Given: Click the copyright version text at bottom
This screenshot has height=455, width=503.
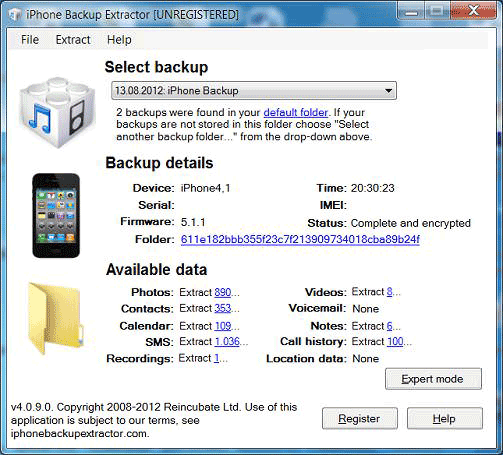Looking at the screenshot, I should click(x=154, y=420).
